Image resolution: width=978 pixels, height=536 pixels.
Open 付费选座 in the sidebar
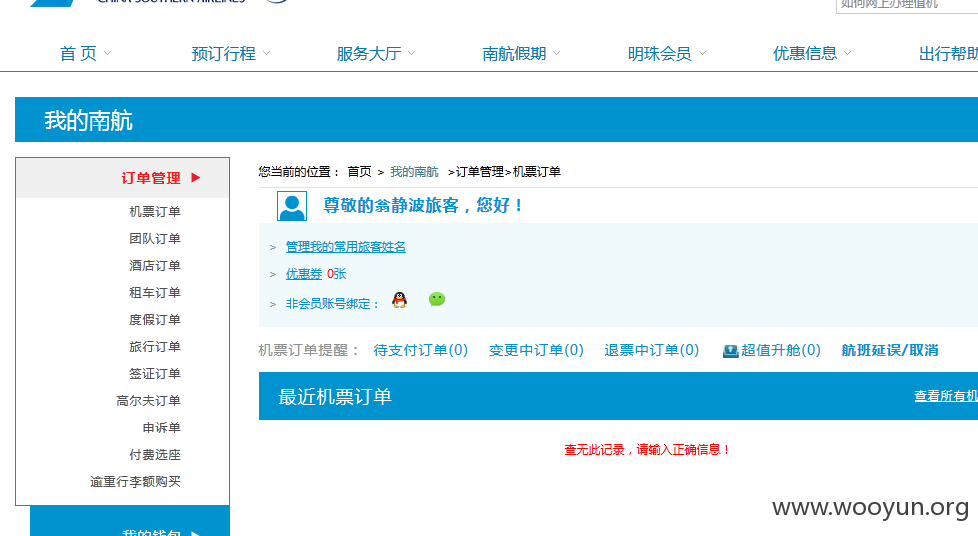[x=155, y=455]
